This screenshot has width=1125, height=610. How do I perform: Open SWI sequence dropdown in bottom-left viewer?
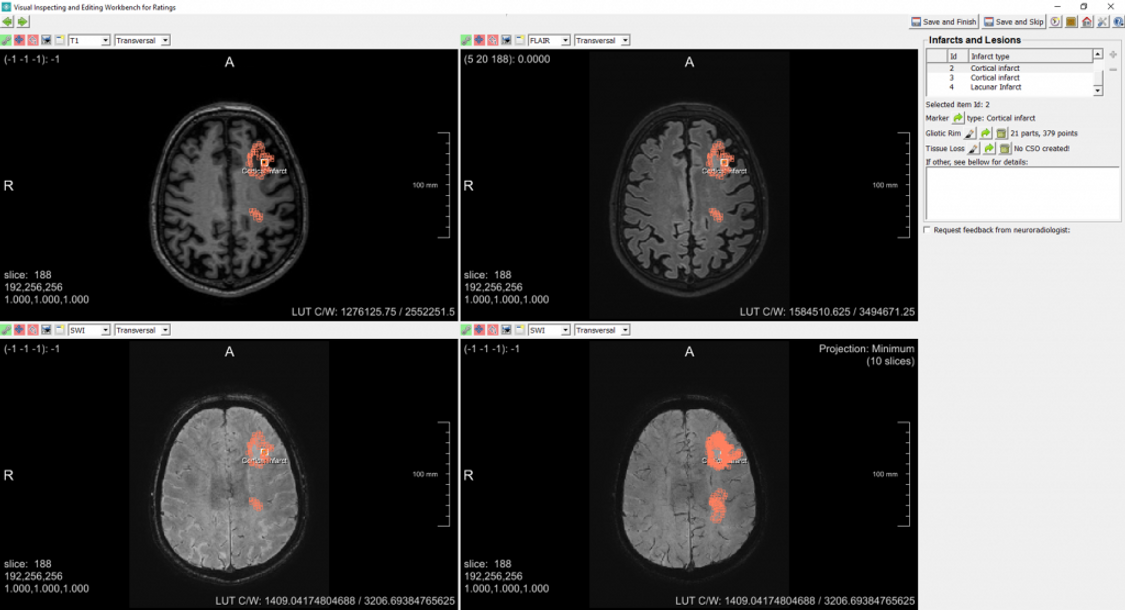tap(89, 330)
